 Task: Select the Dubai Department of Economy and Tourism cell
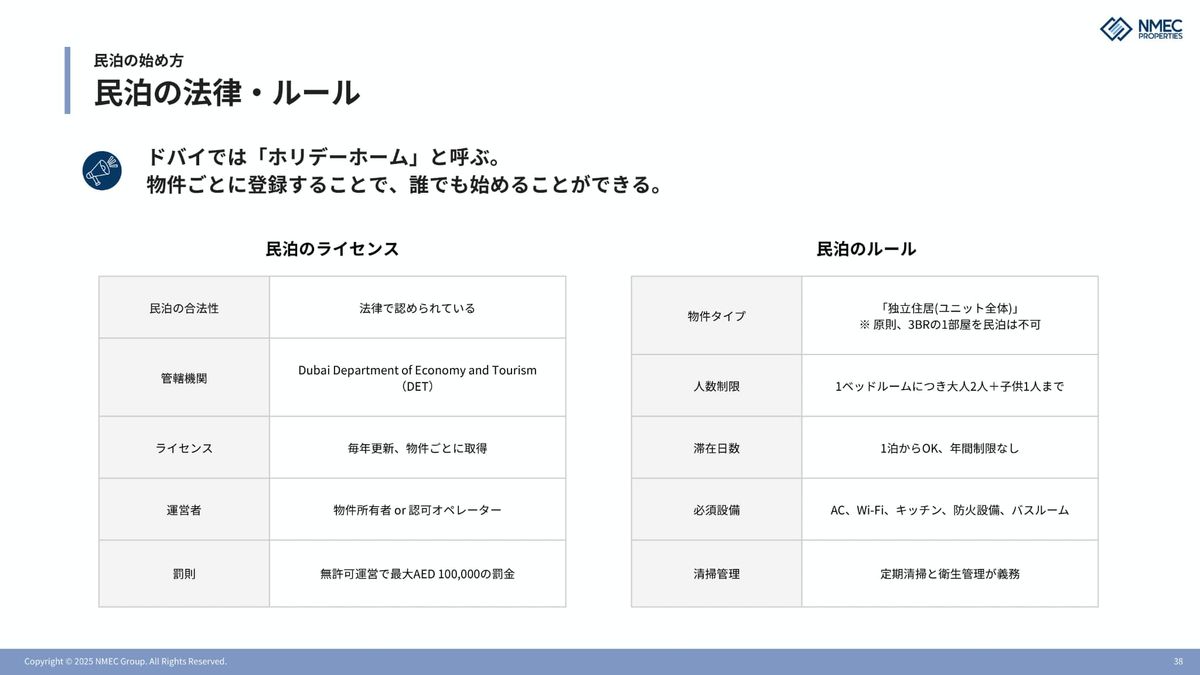point(417,377)
